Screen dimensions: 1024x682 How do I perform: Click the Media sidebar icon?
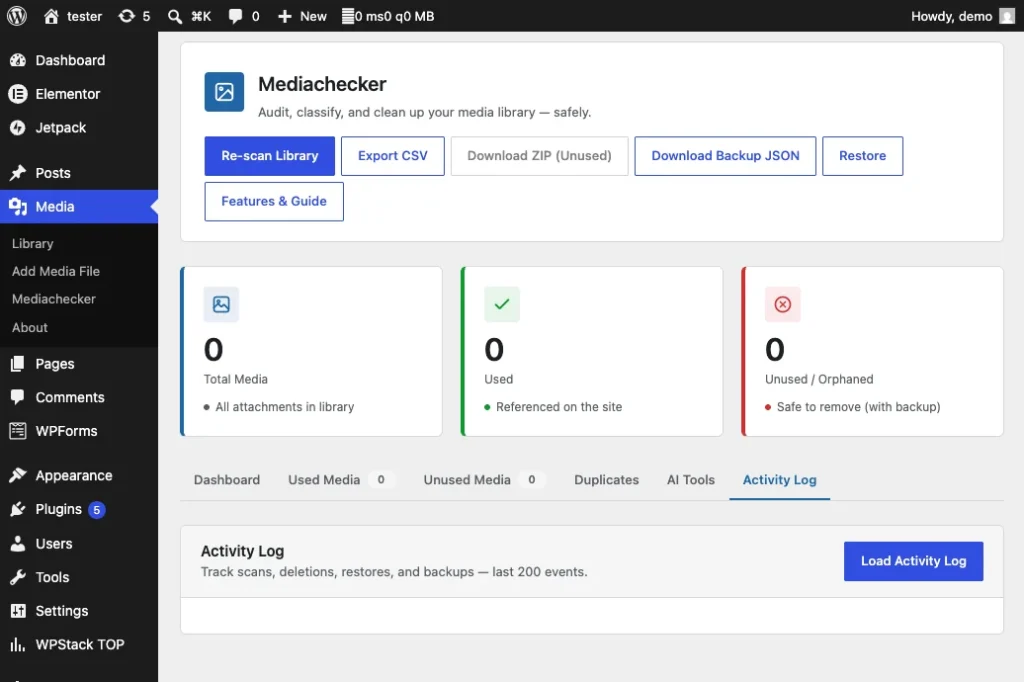[18, 207]
